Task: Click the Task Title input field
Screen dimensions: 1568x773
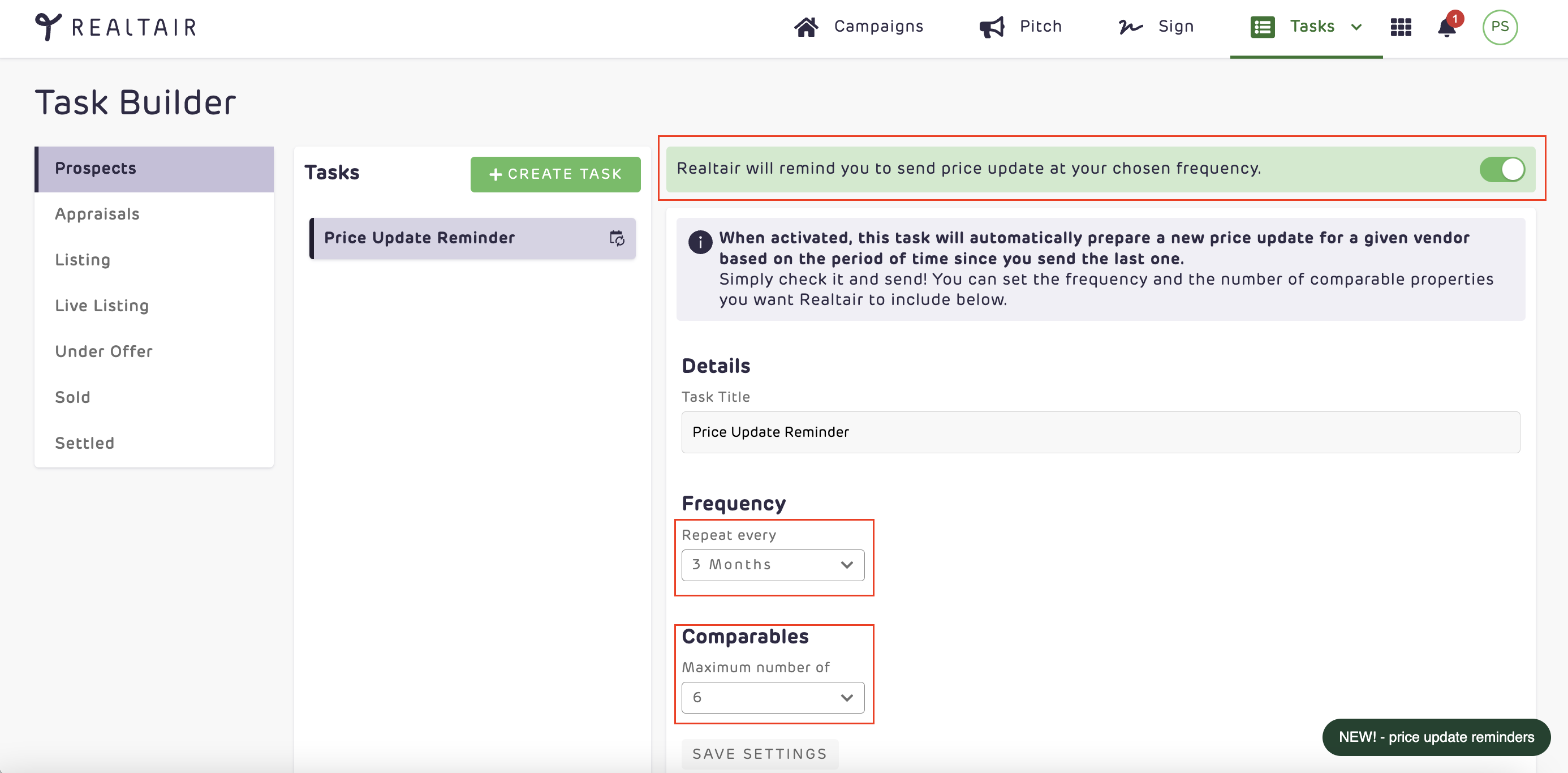Action: click(x=1100, y=432)
